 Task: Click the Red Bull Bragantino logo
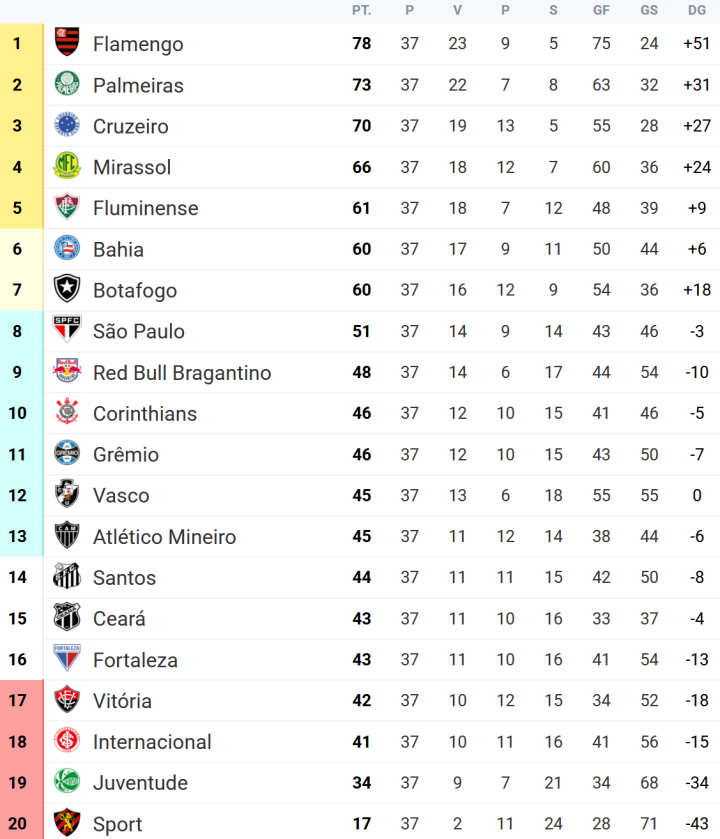pyautogui.click(x=67, y=372)
